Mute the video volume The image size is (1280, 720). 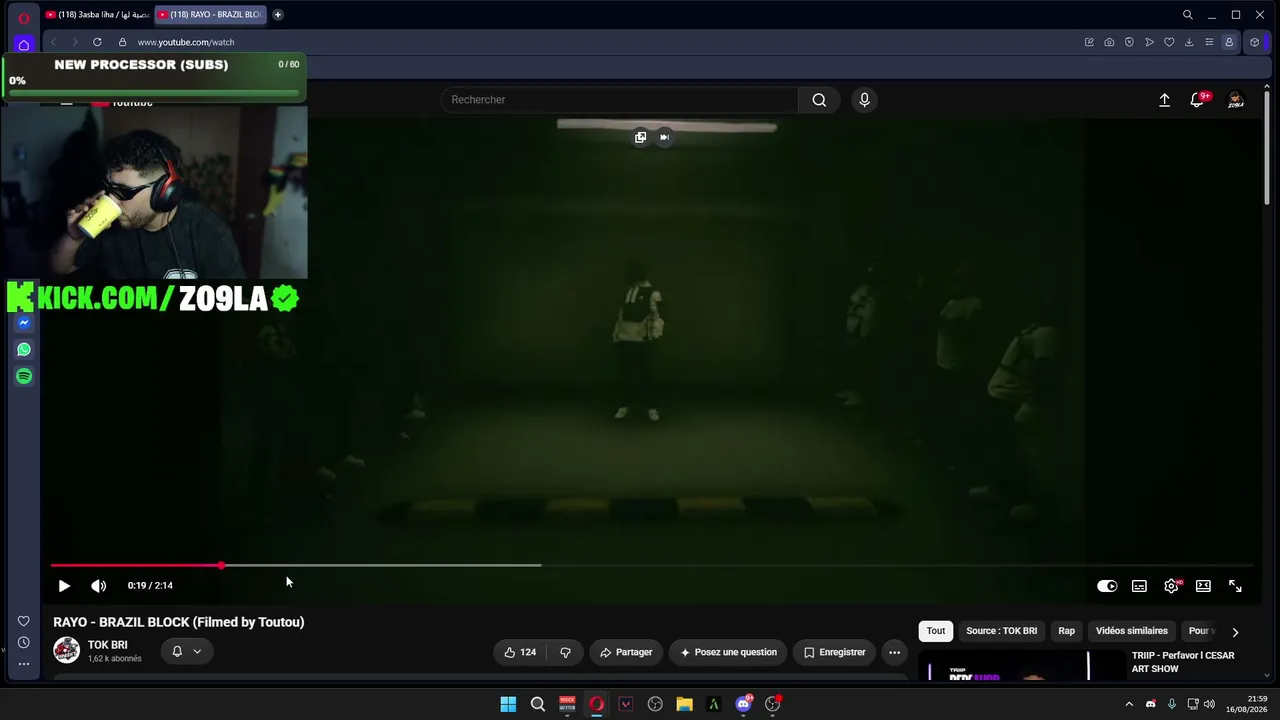pyautogui.click(x=98, y=586)
